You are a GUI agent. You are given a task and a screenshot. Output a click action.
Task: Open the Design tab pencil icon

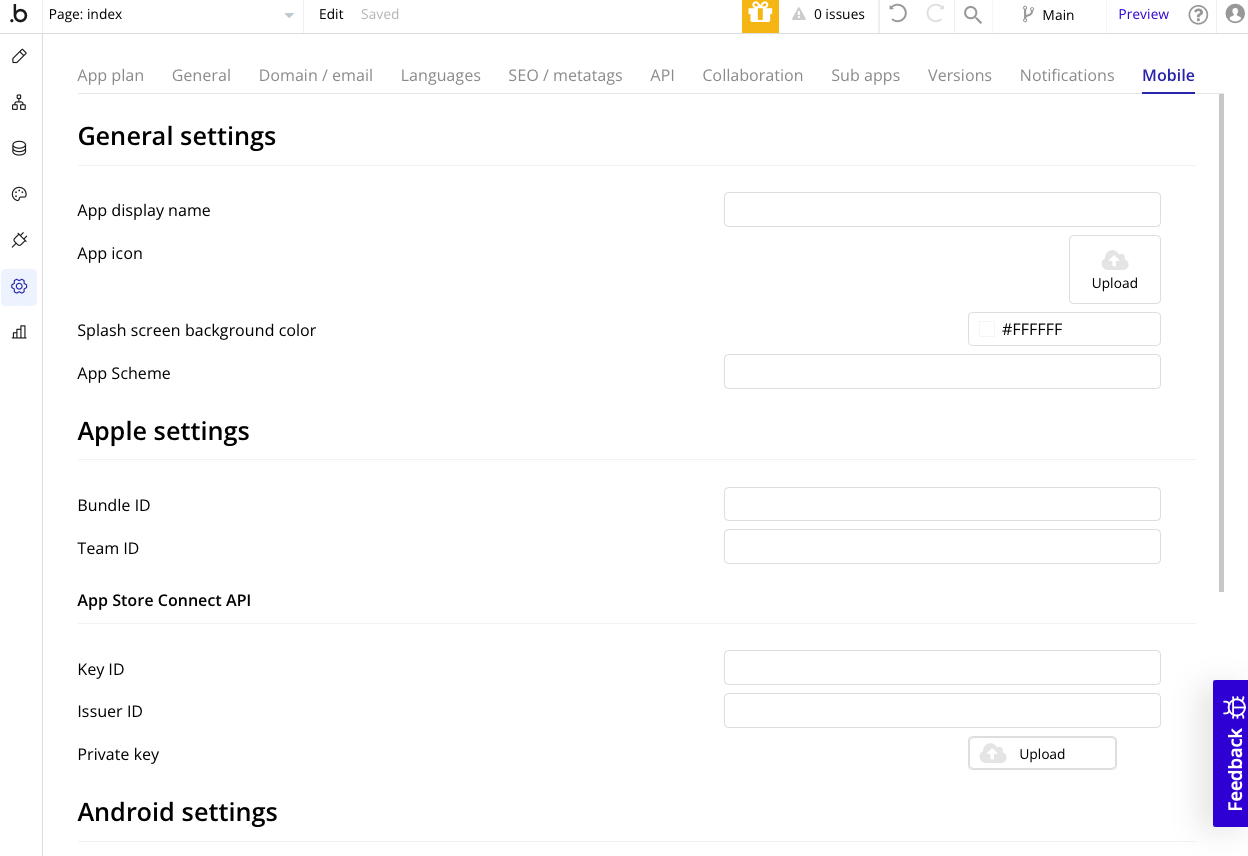19,56
